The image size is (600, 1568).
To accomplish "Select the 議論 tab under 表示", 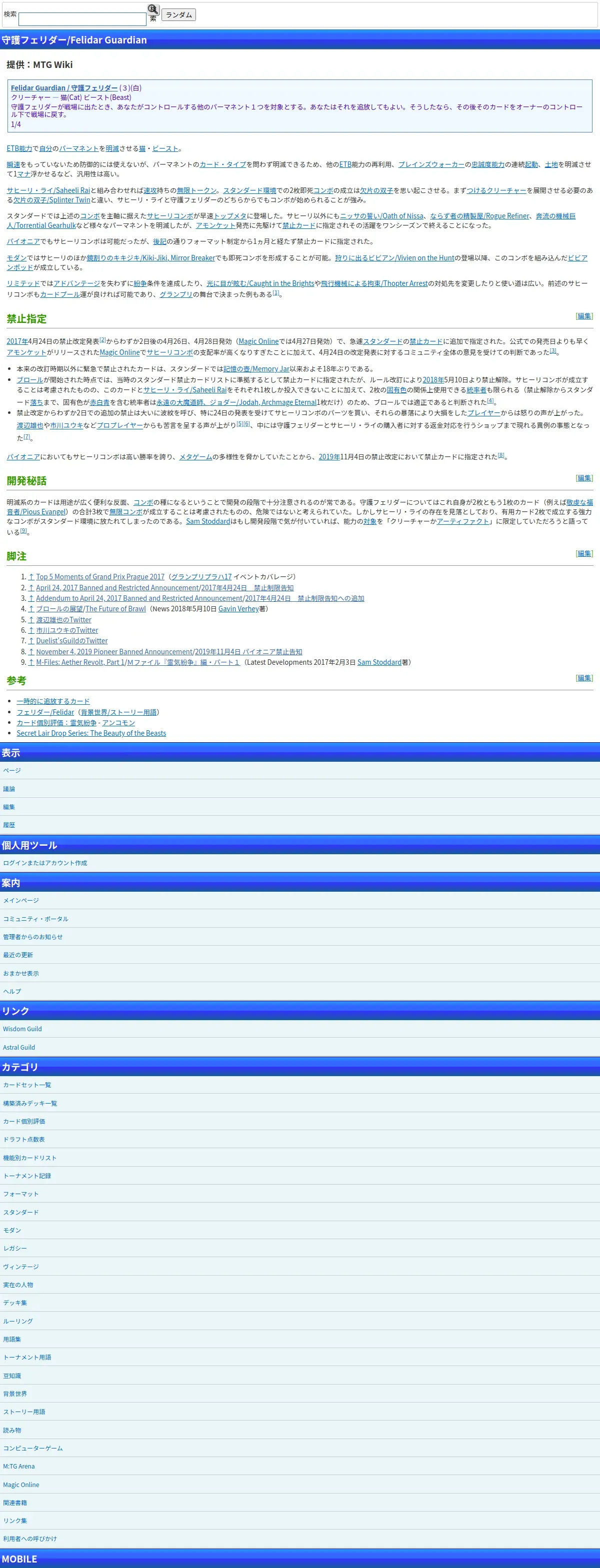I will tap(8, 789).
